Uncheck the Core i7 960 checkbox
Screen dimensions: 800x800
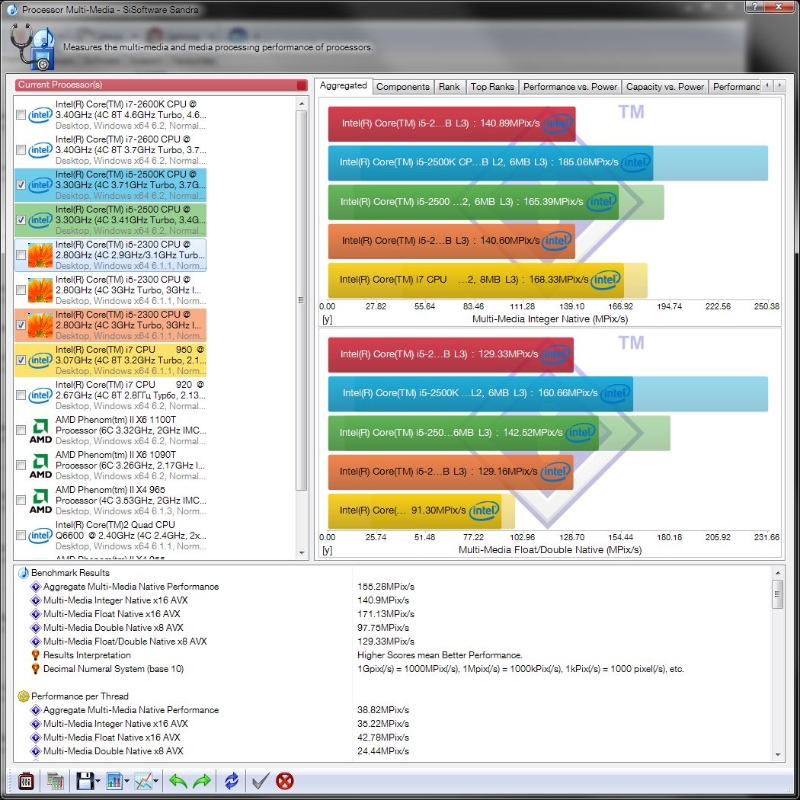pos(21,360)
